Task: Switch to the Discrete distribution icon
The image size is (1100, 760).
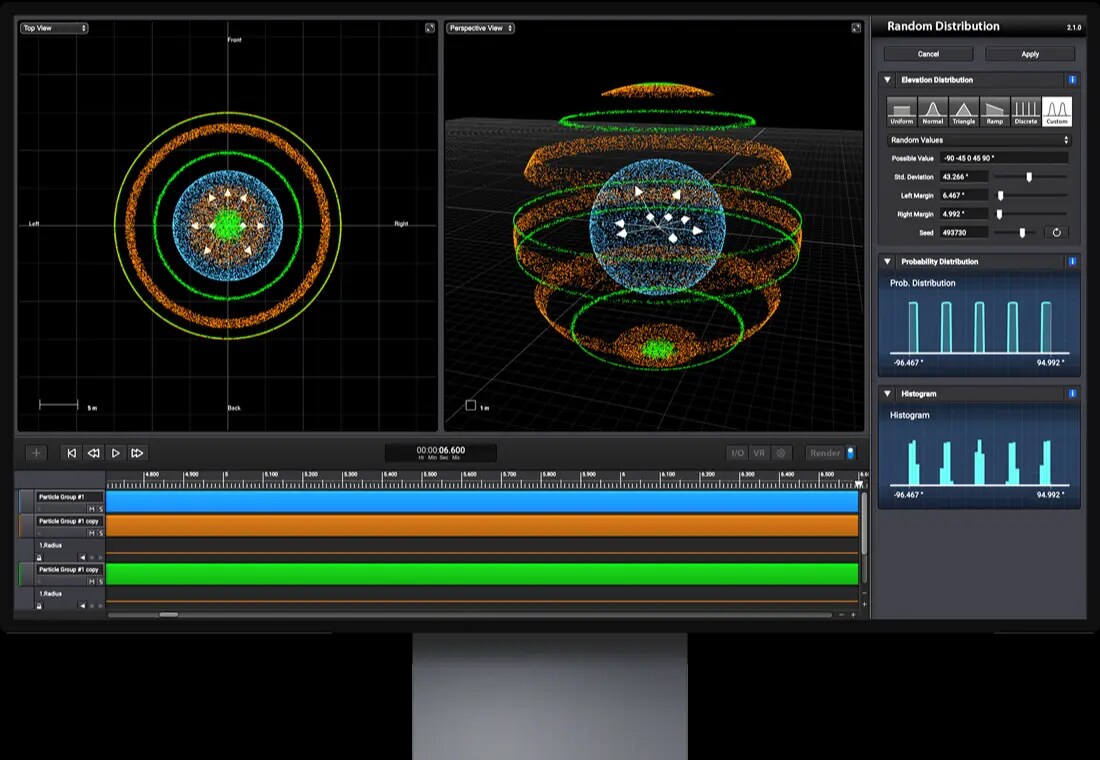Action: (x=1026, y=110)
